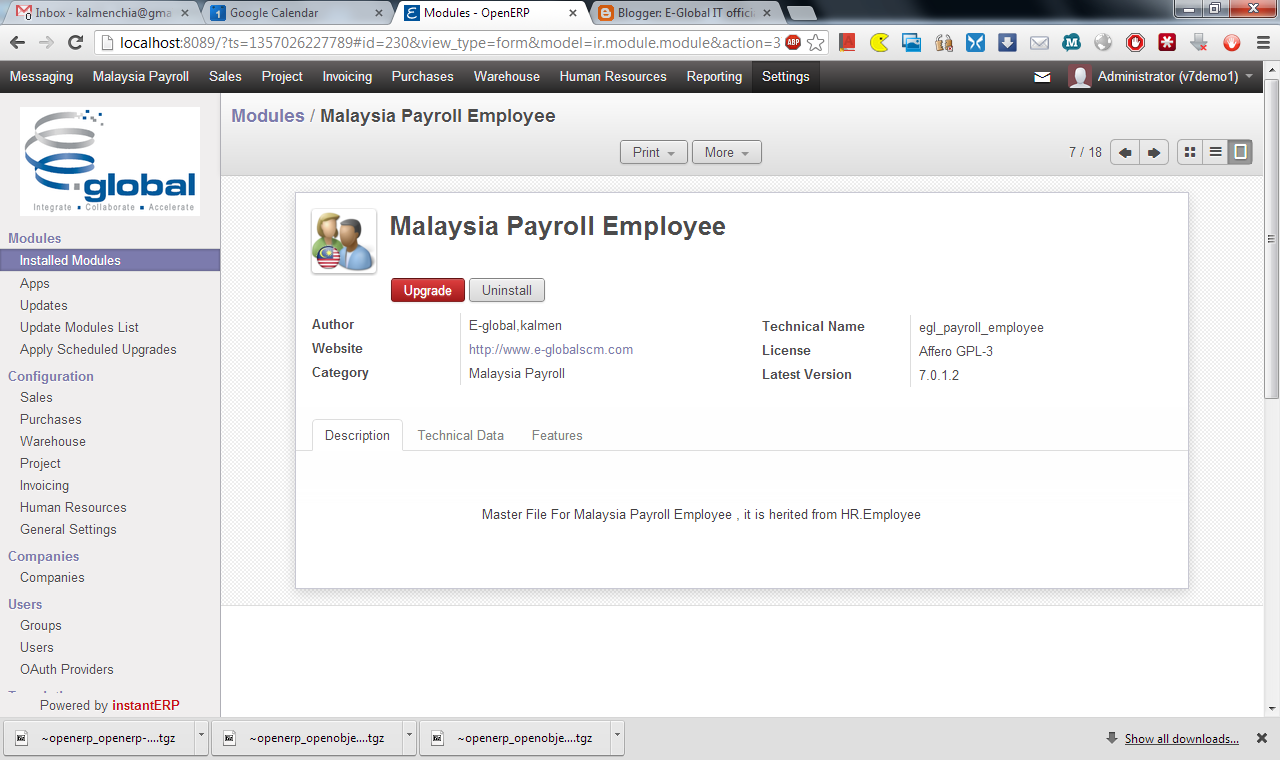Open the first downloaded openerp tgz file
1280x760 pixels.
(101, 738)
